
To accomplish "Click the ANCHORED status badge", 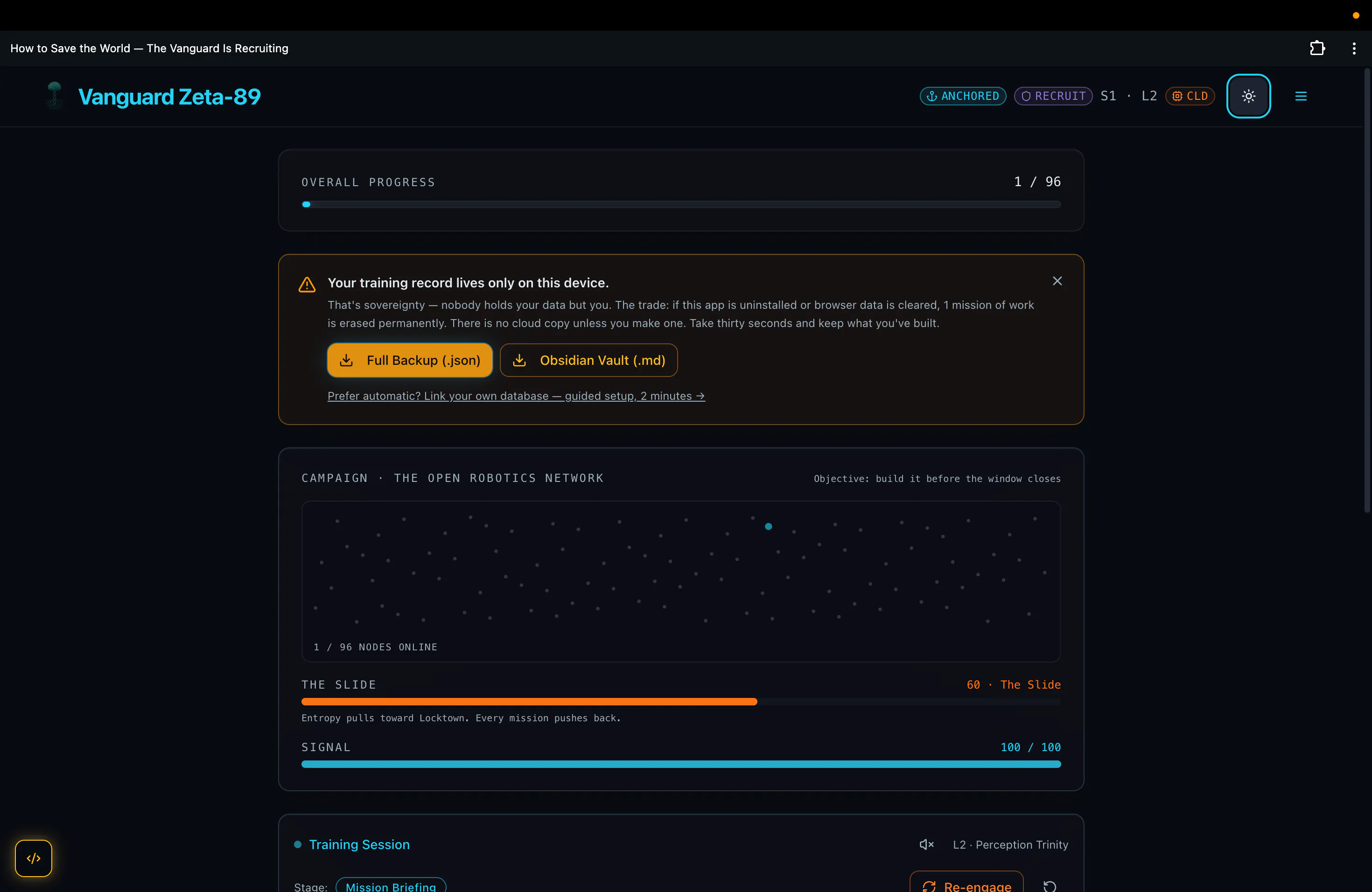I will point(963,96).
